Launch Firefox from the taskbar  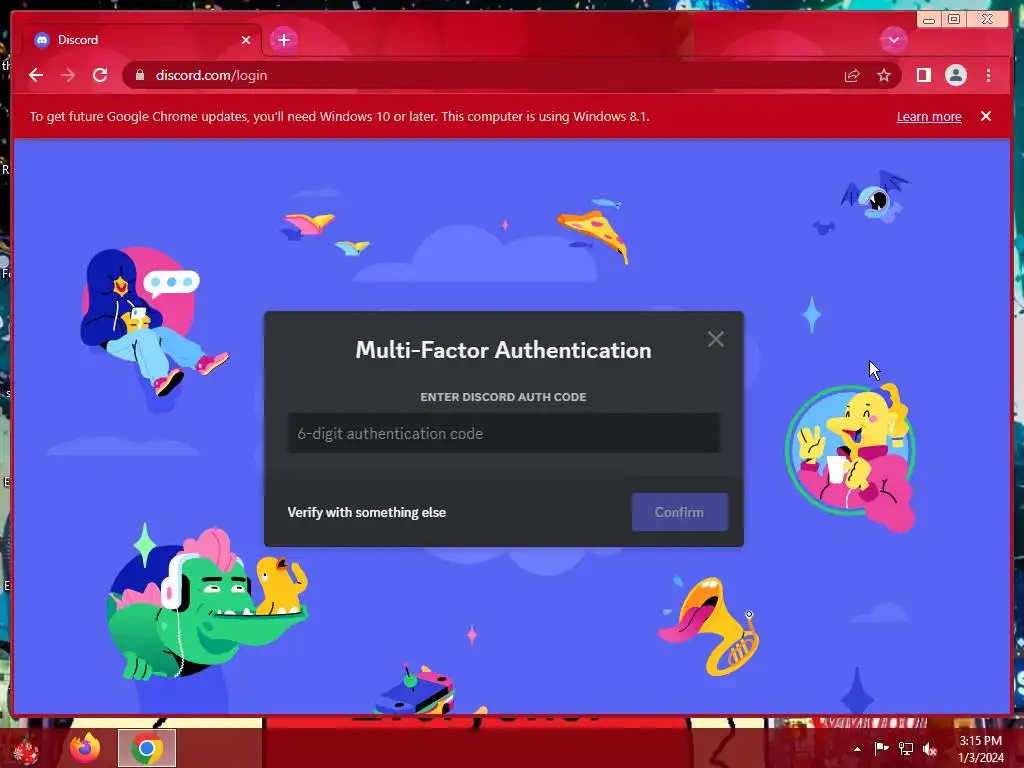coord(85,748)
